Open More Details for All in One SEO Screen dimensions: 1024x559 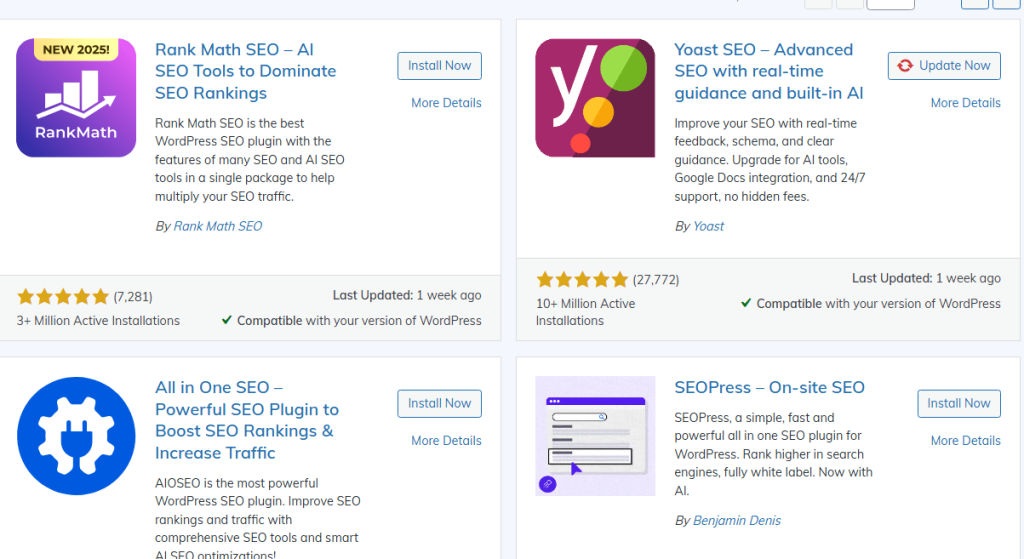tap(446, 441)
